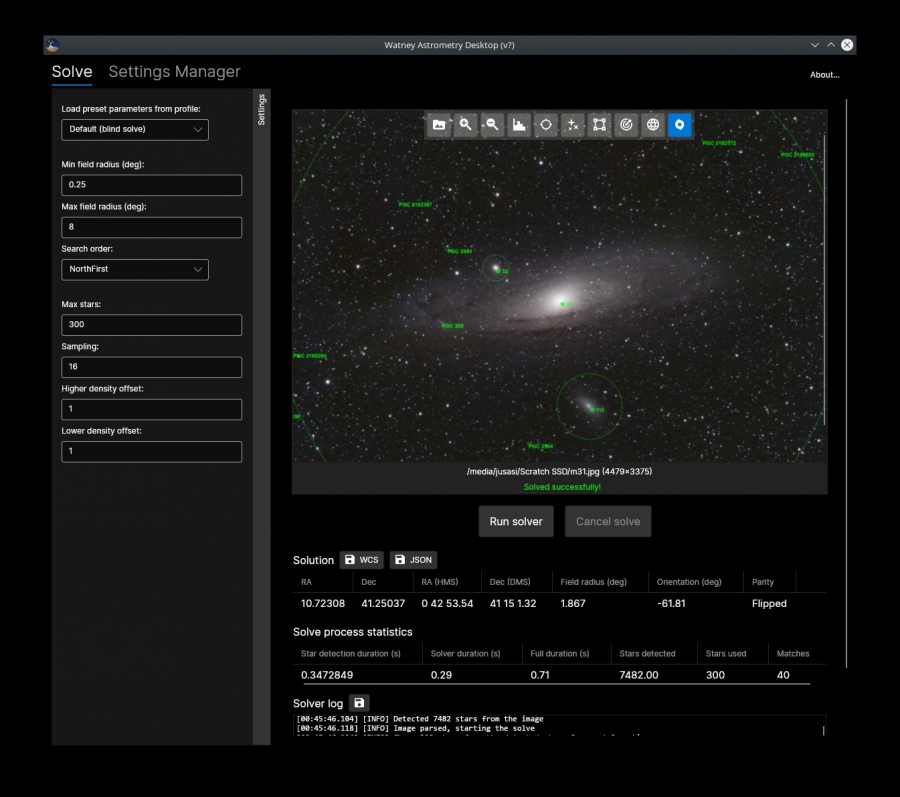Screen dimensions: 900x797
Task: Click the Max stars input field
Action: coord(151,325)
